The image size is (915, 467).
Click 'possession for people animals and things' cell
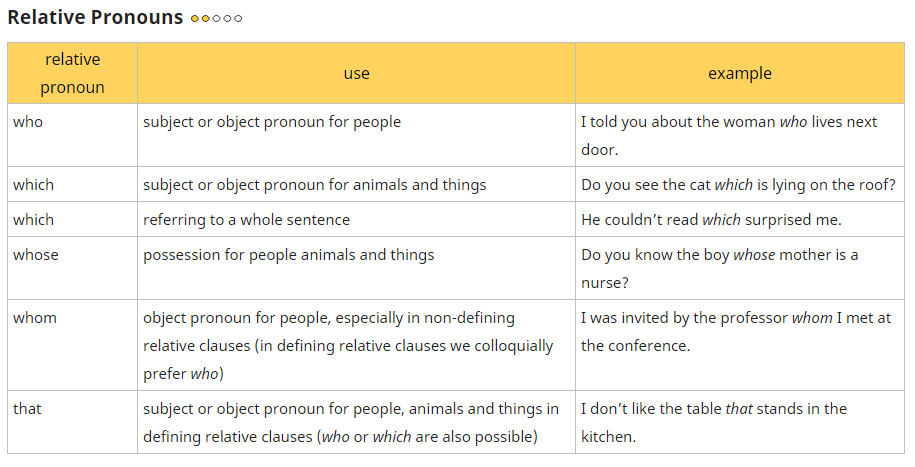288,255
